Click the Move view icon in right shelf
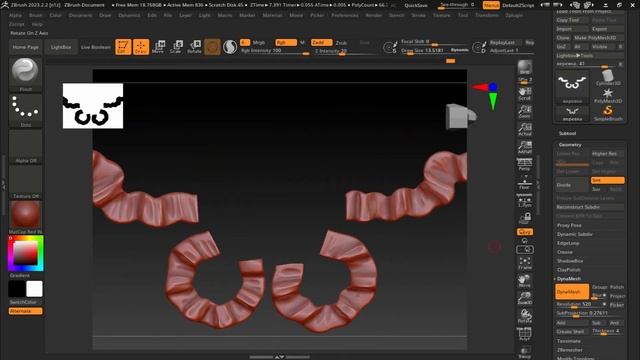The image size is (640, 360). [x=524, y=281]
